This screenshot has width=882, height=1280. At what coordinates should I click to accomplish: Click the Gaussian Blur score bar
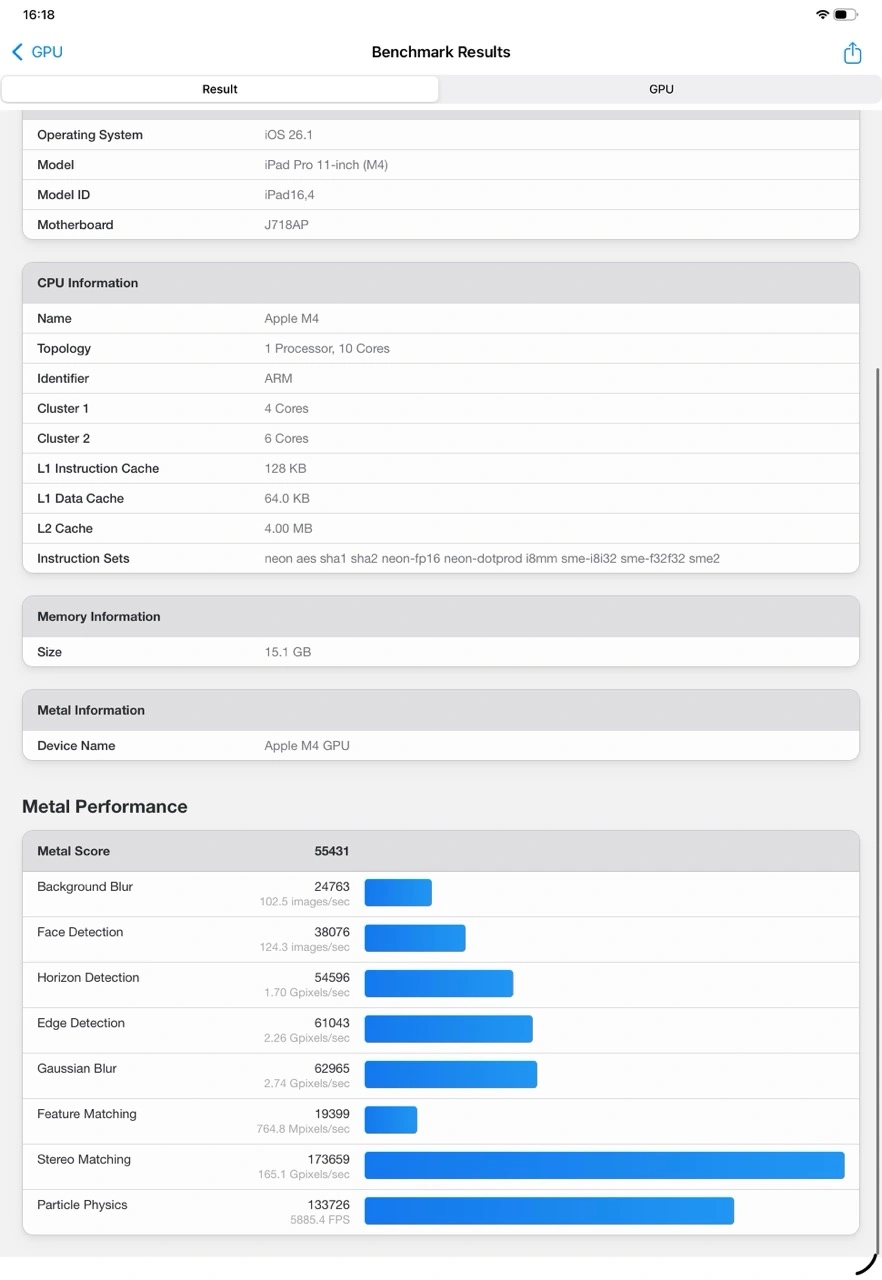point(450,1075)
